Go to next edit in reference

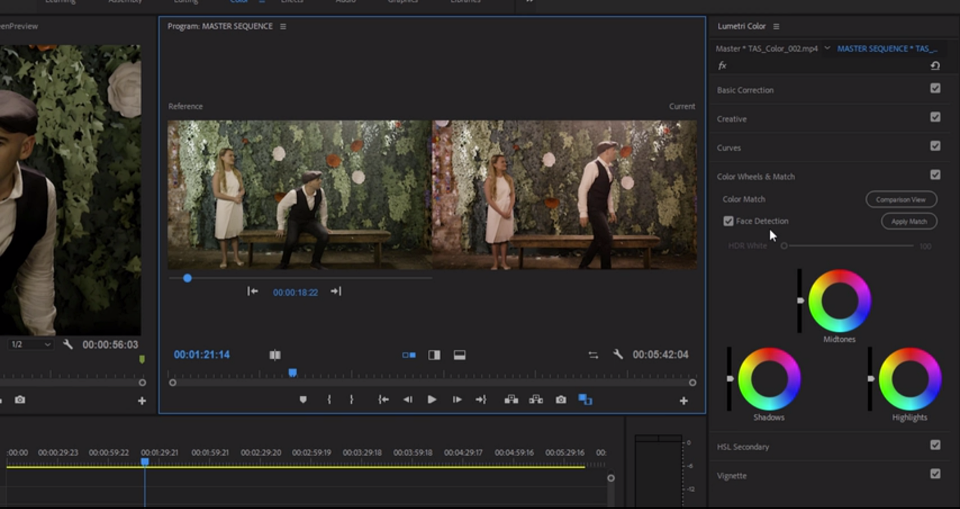click(336, 292)
